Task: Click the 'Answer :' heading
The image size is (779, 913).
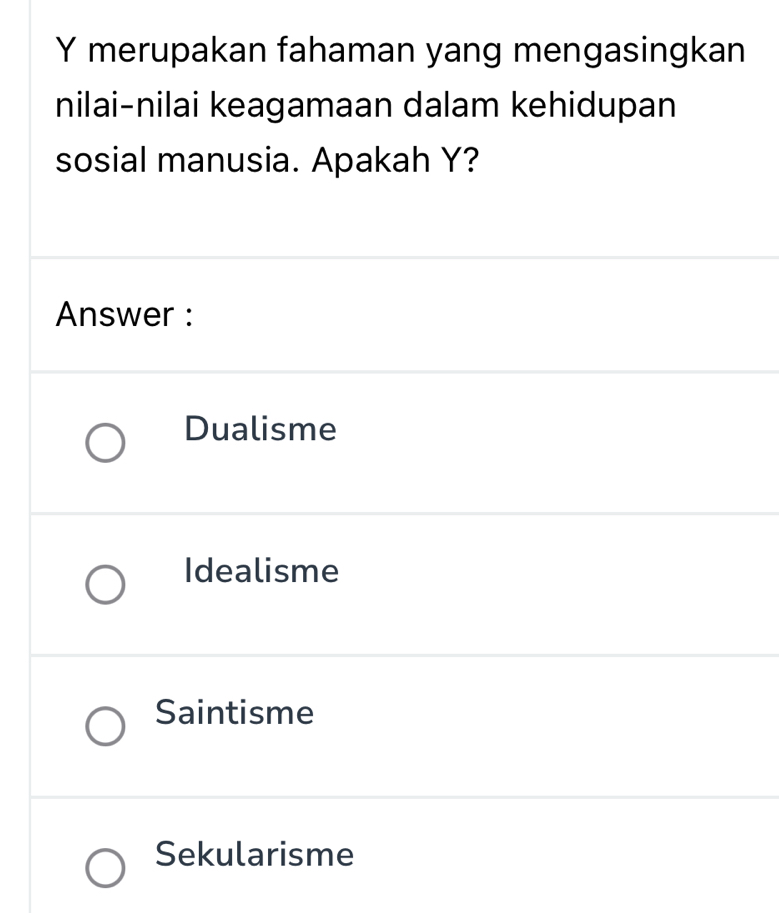Action: (x=124, y=314)
